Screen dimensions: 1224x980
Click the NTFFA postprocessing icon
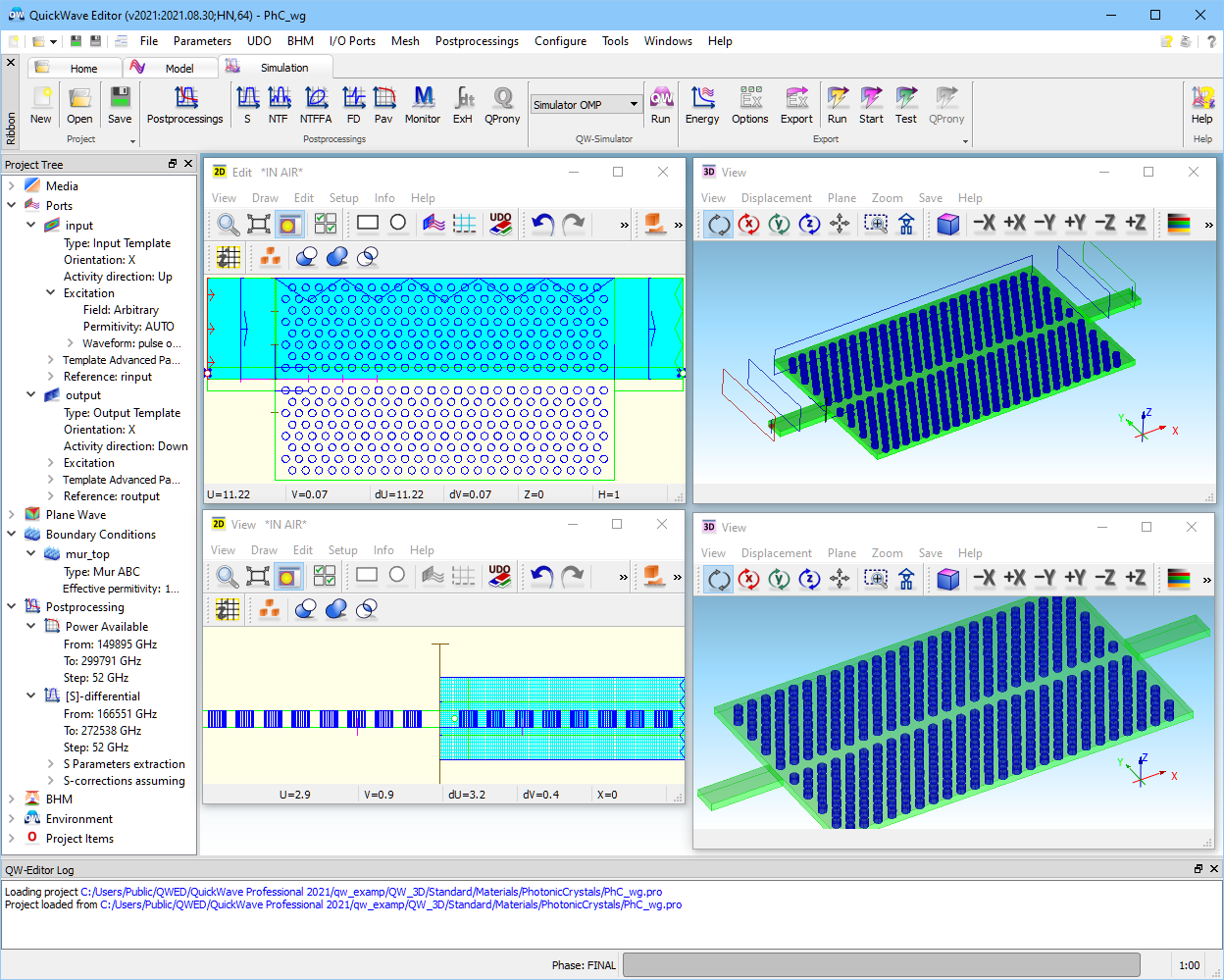point(316,105)
